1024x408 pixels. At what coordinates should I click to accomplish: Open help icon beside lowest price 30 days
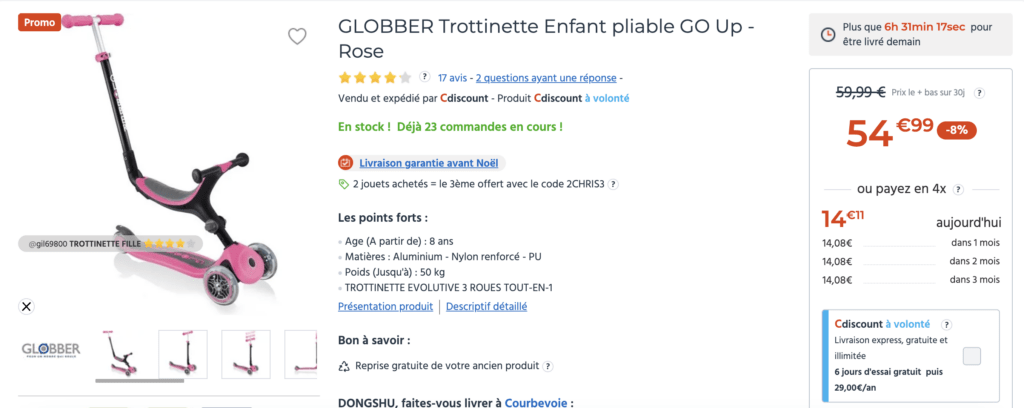tap(979, 93)
